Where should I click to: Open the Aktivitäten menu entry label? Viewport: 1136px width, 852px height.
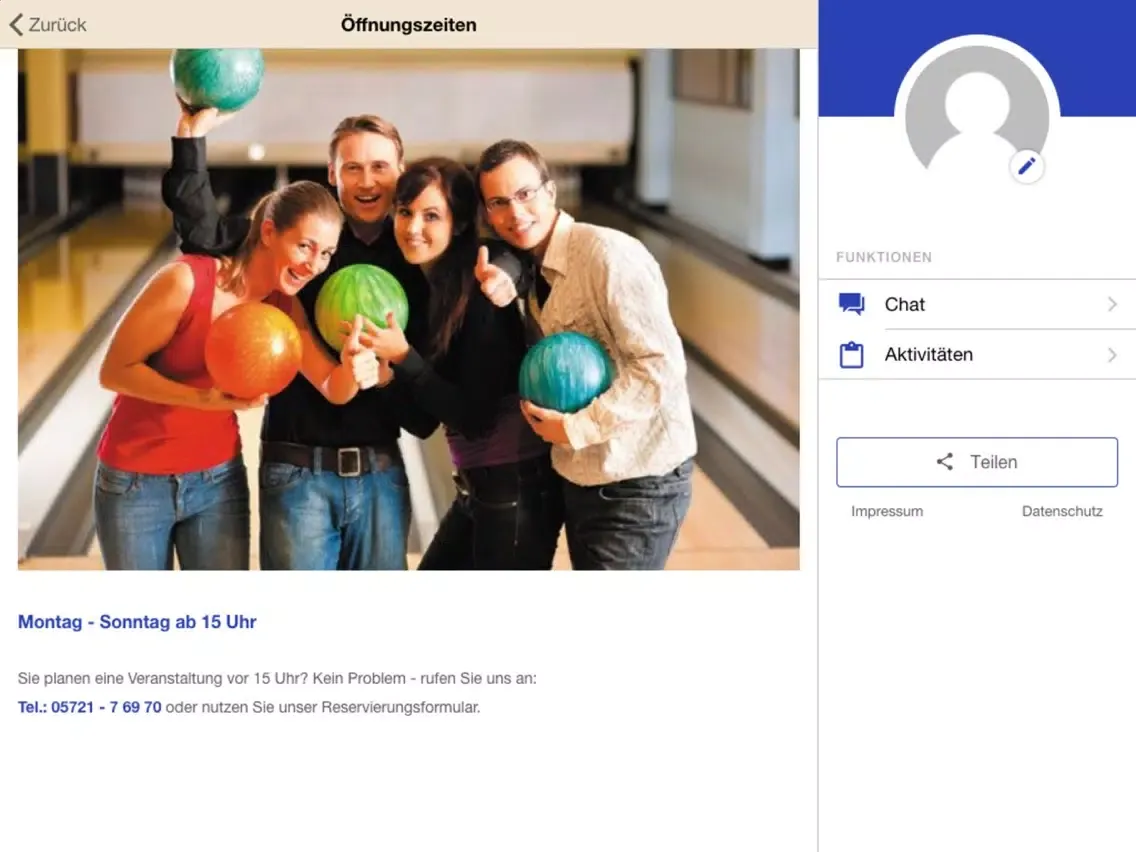point(928,355)
